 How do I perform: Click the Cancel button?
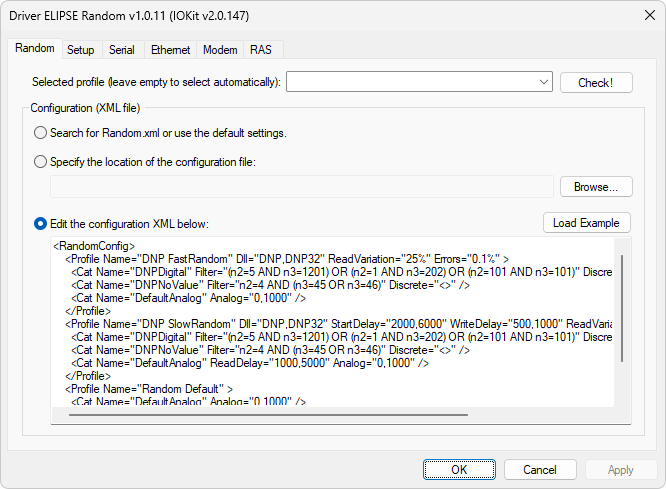[540, 469]
